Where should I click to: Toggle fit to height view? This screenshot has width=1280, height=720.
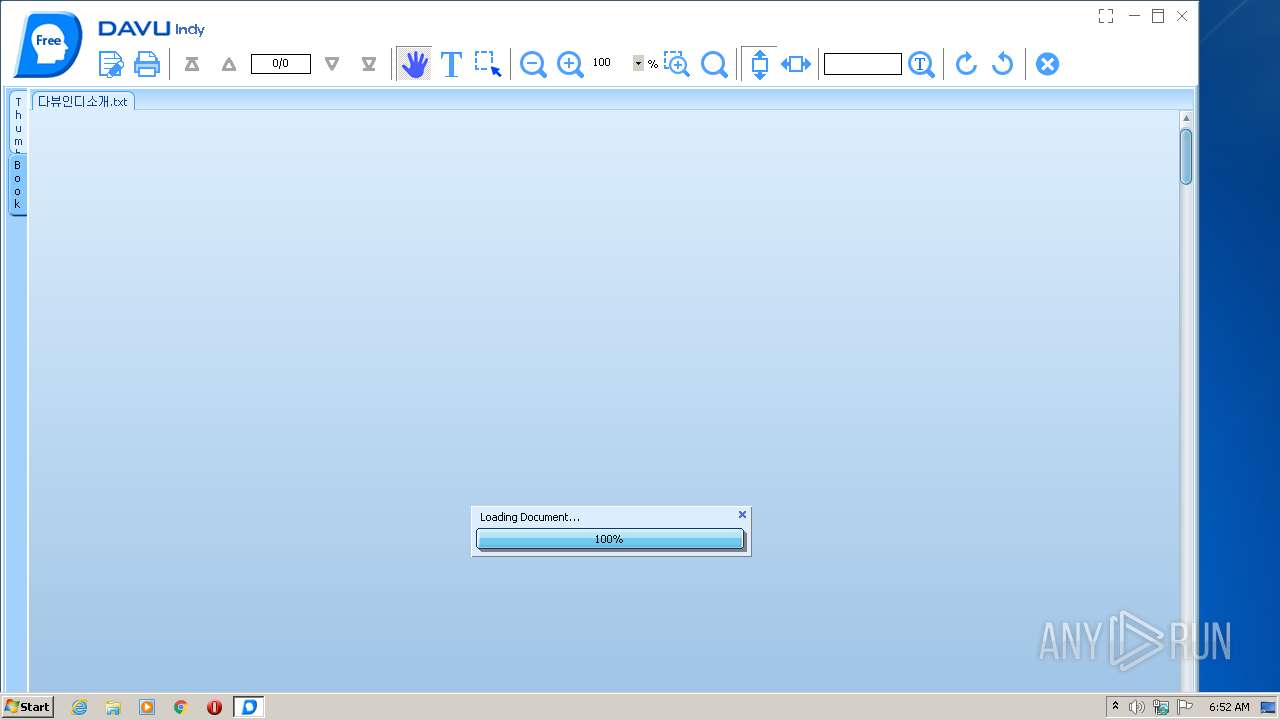coord(759,64)
